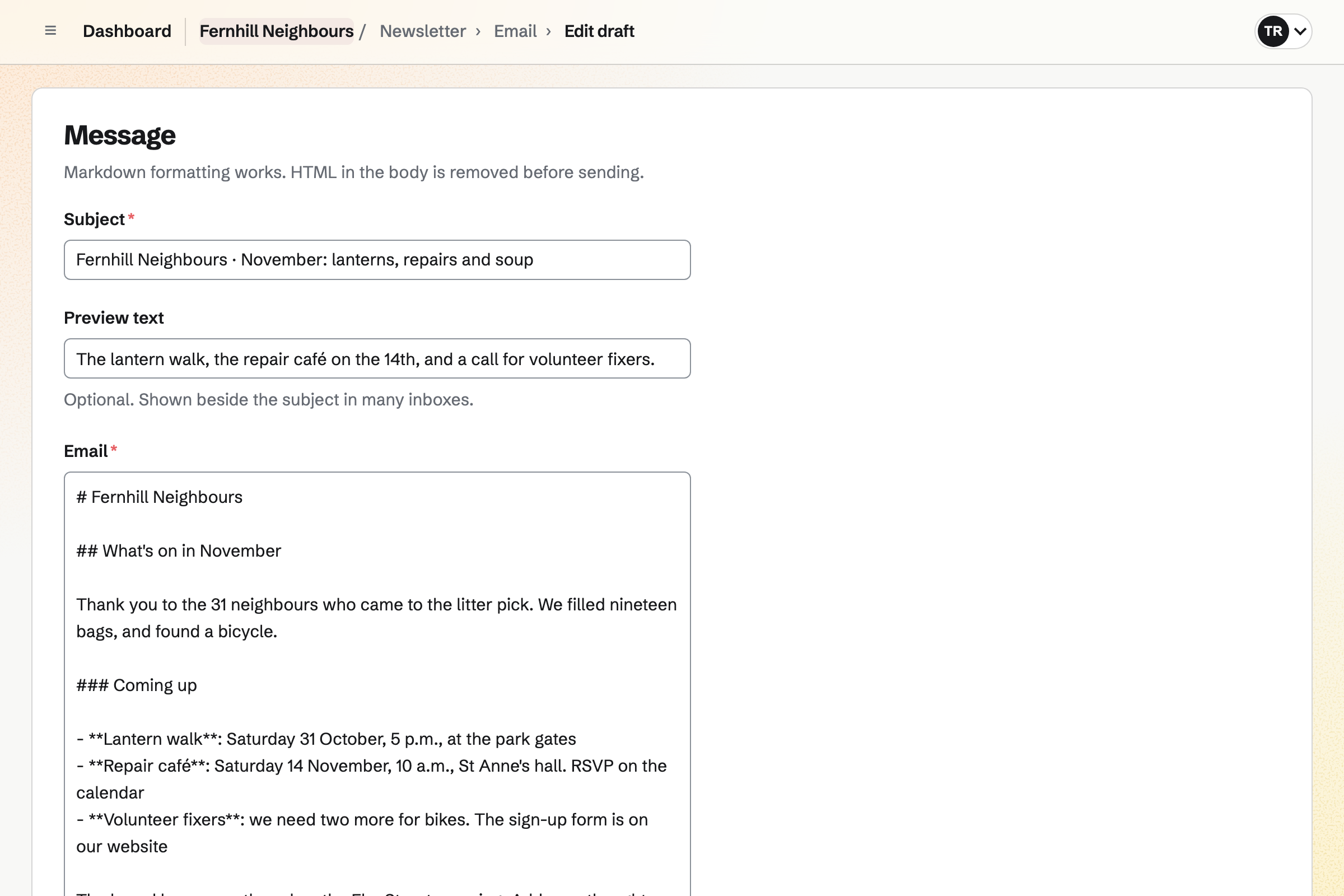Screen dimensions: 1344x896
Task: Click the Subject field label
Action: click(94, 219)
